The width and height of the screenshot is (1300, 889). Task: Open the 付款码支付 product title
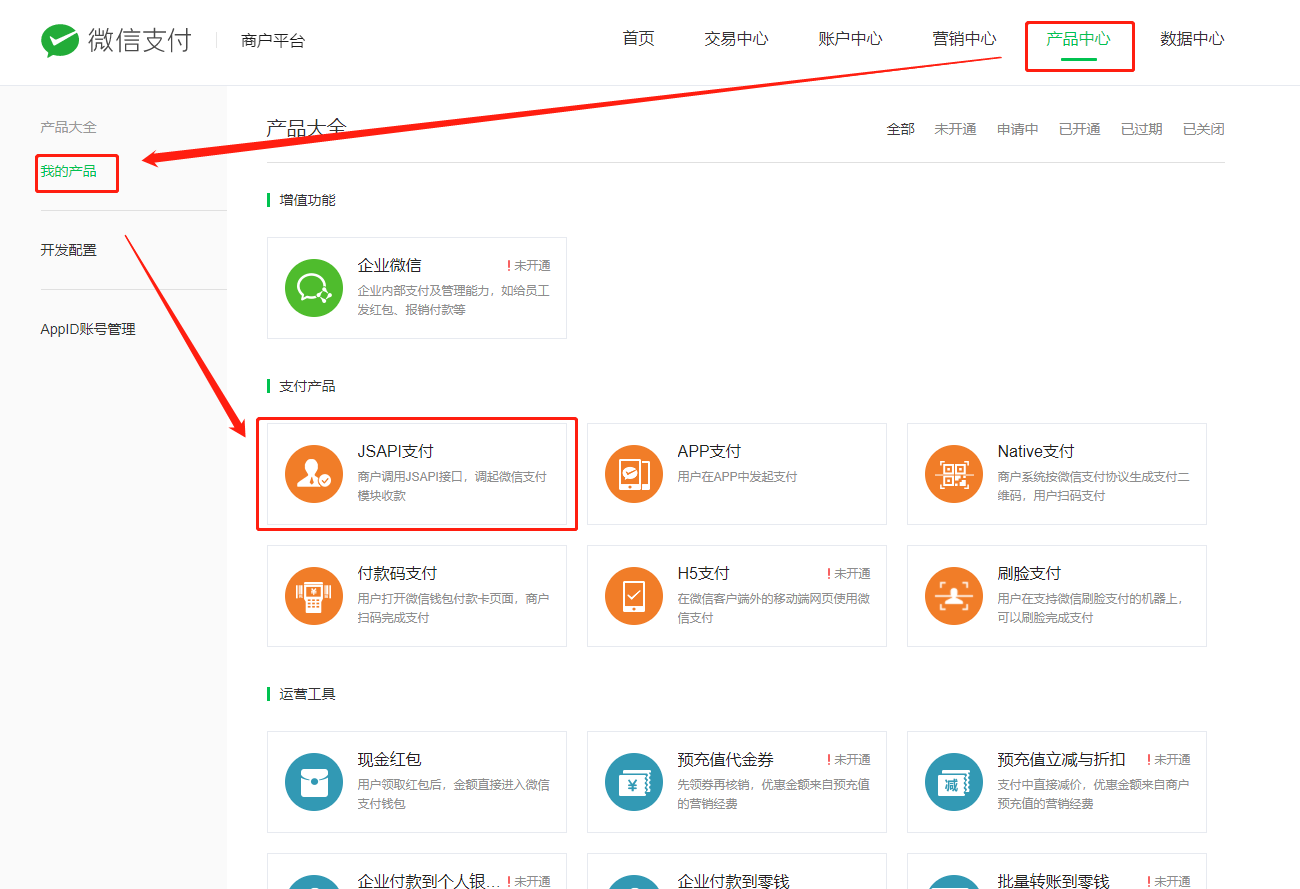click(397, 573)
